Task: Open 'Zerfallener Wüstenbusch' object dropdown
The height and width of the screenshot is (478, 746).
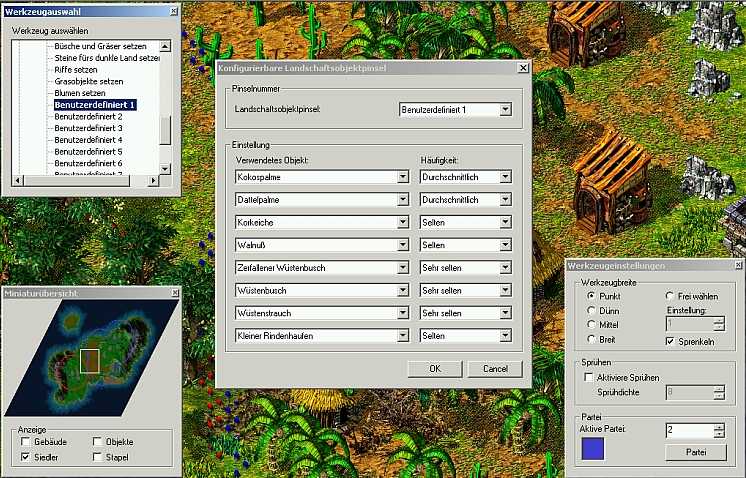Action: (402, 268)
